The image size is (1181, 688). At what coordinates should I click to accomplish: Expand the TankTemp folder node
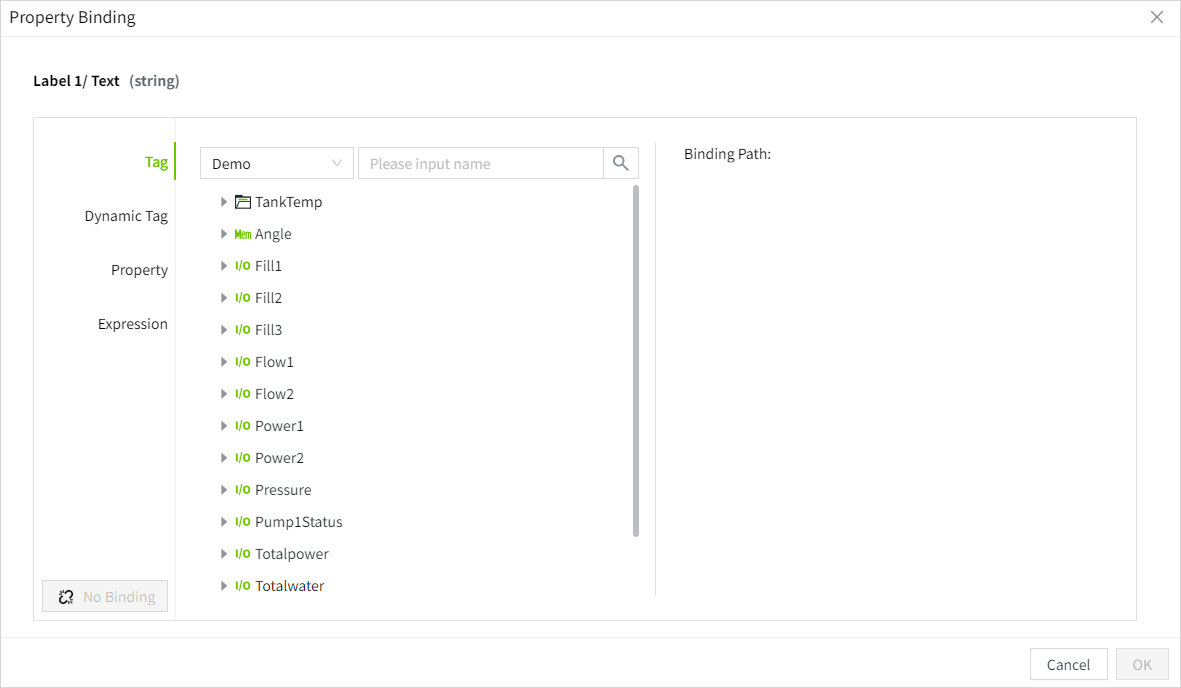[x=224, y=202]
